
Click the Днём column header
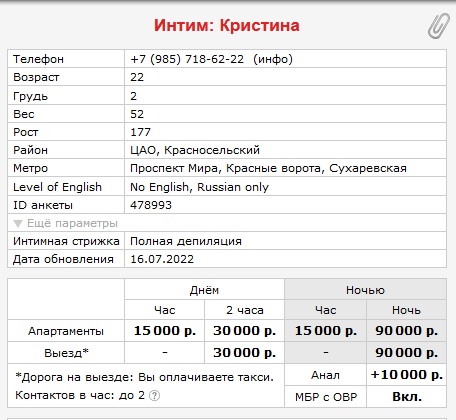tap(204, 290)
